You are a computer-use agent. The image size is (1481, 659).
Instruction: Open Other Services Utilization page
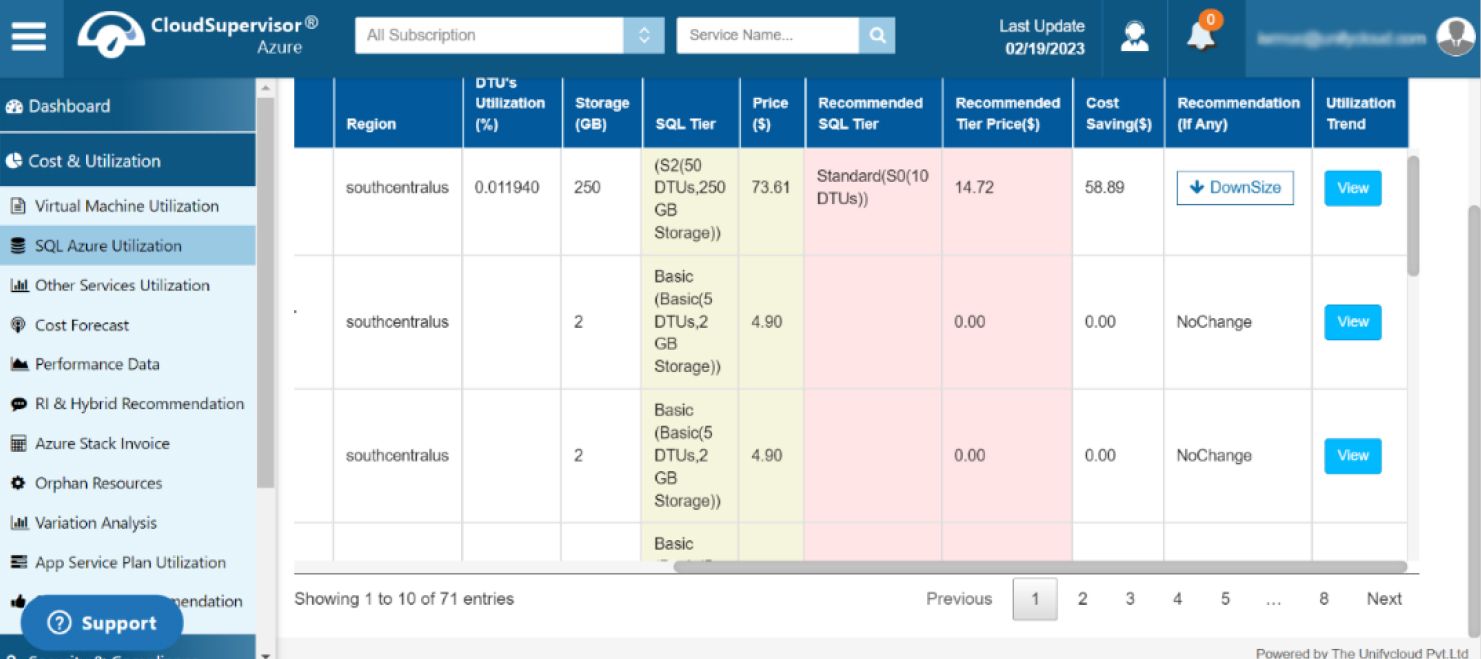pyautogui.click(x=127, y=285)
